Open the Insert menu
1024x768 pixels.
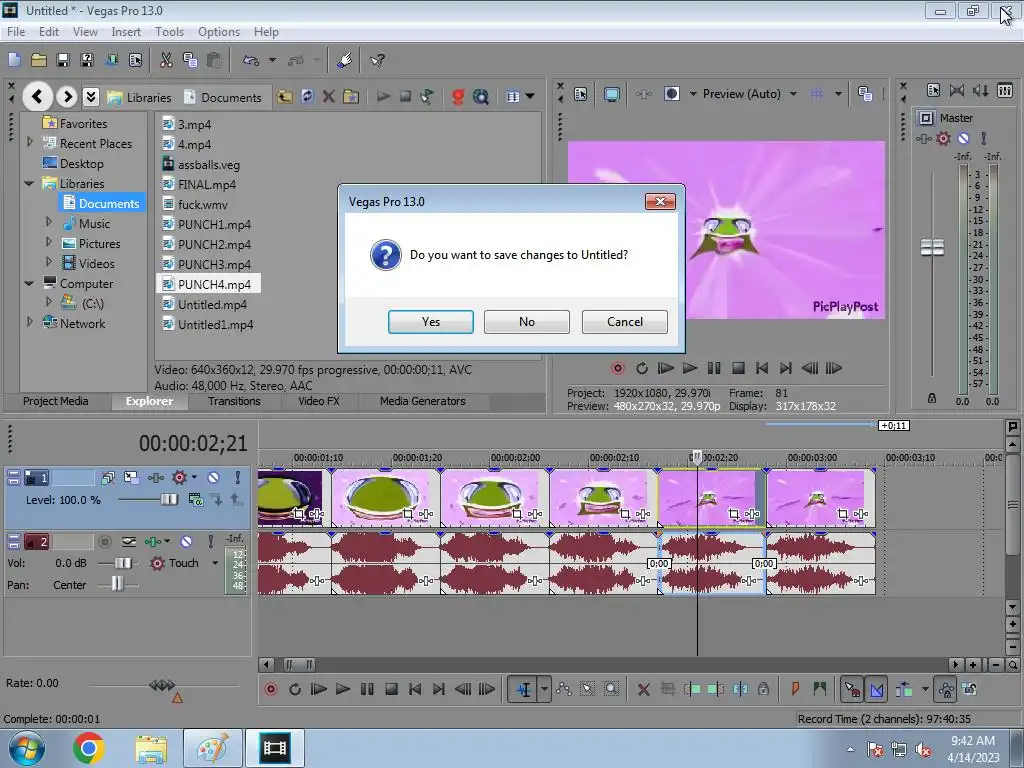coord(125,31)
